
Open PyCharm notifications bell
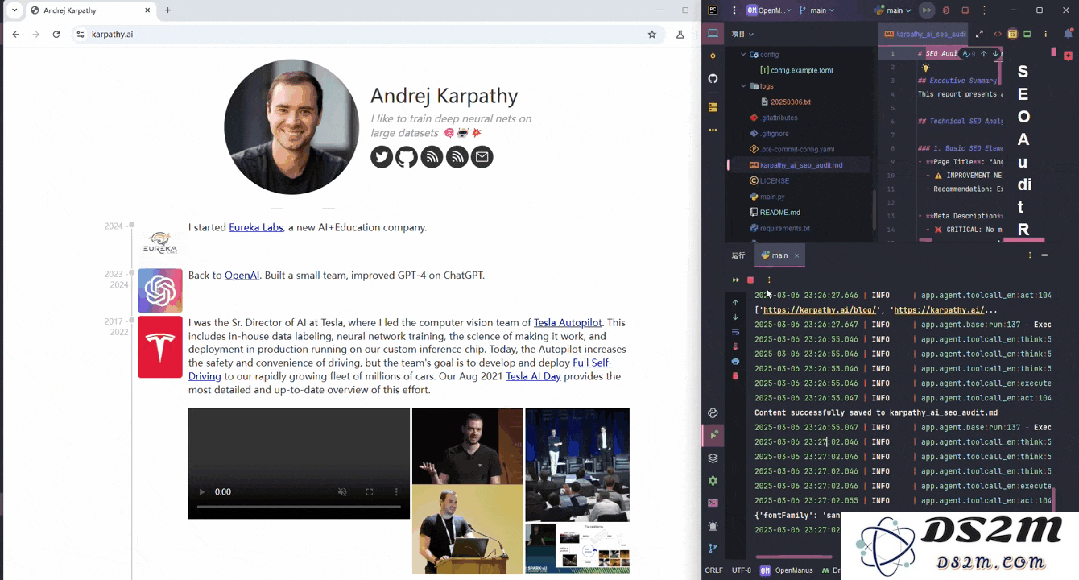pos(1069,34)
